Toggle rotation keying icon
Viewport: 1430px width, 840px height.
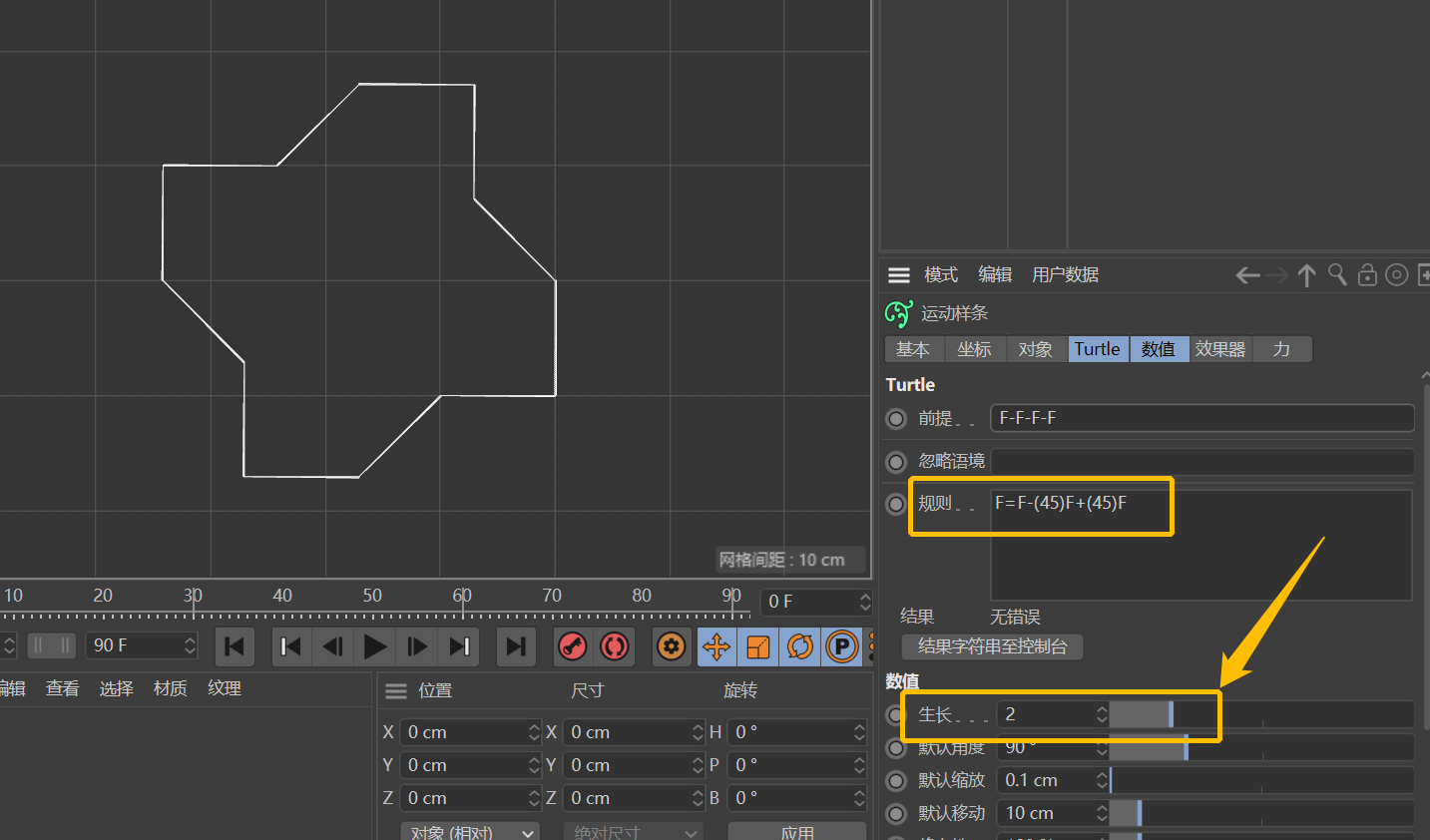pyautogui.click(x=800, y=646)
